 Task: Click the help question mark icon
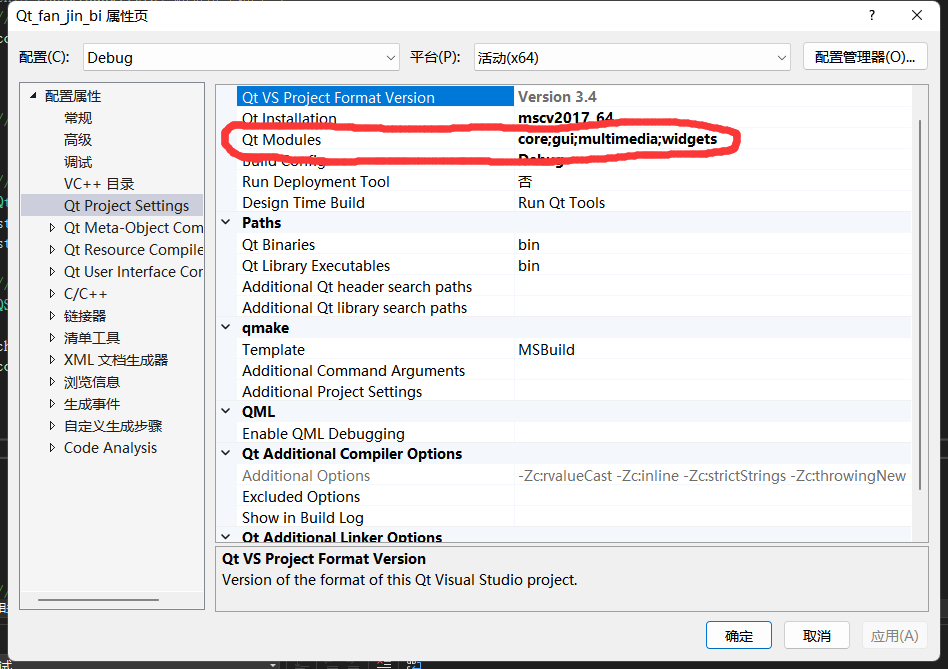coord(871,16)
